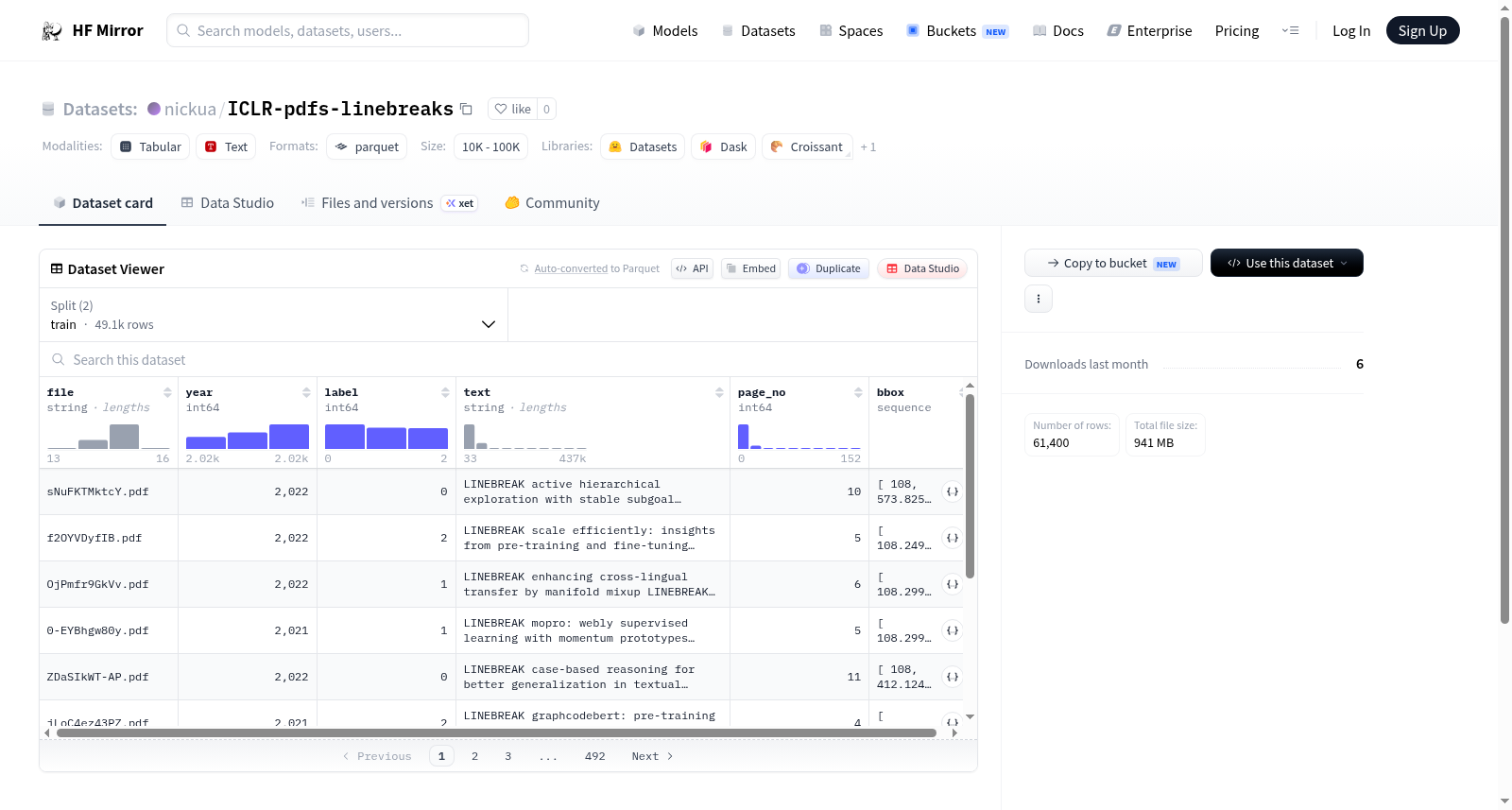The height and width of the screenshot is (810, 1512).
Task: Expand JSON for f2OYVDyfIB.pdf bbox cell
Action: tap(953, 538)
